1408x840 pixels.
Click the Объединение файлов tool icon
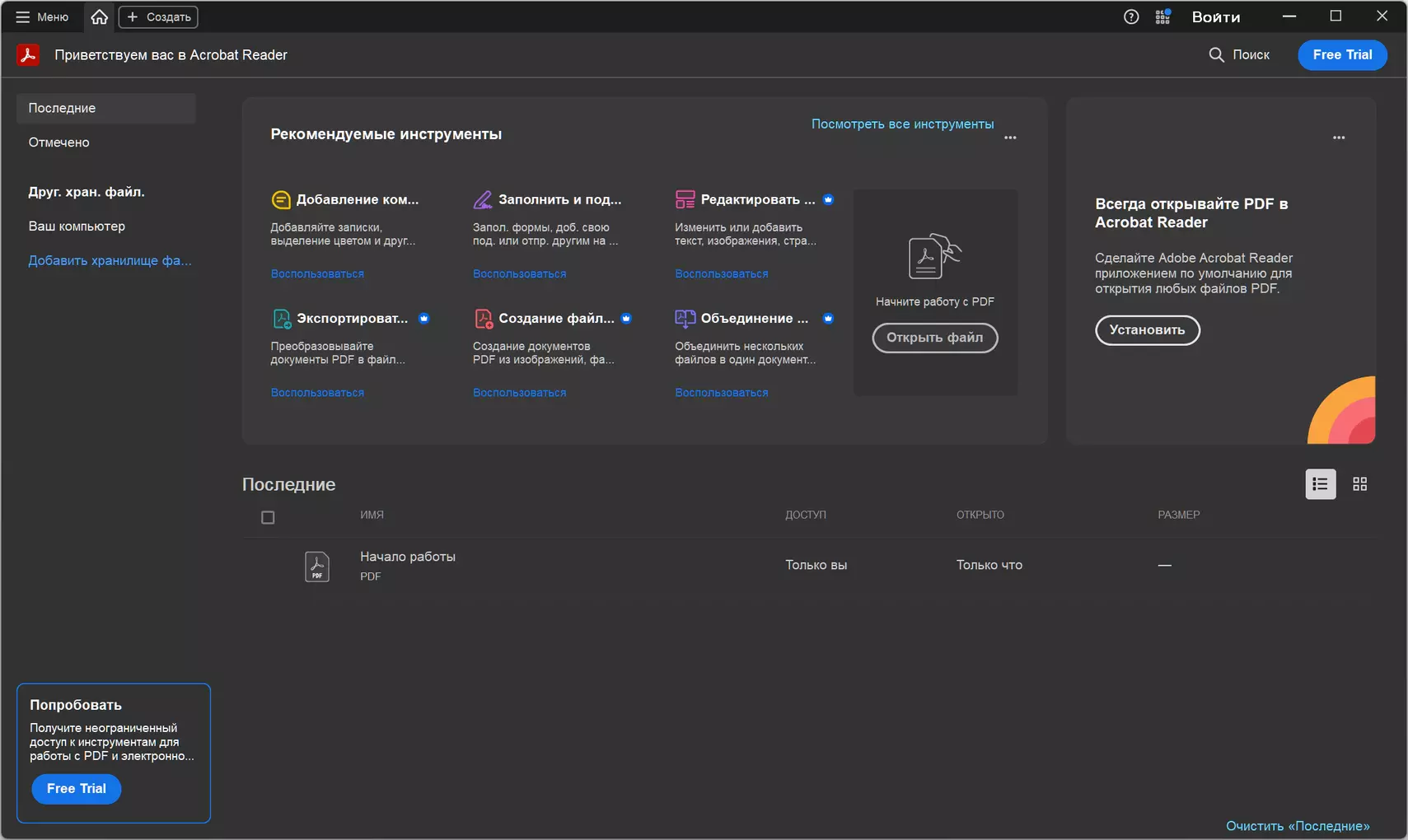pyautogui.click(x=685, y=318)
